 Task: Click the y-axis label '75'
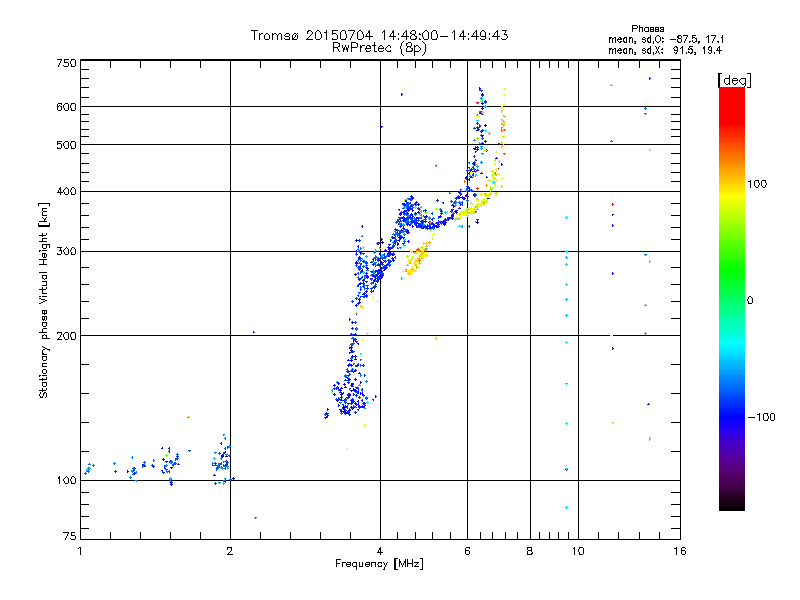(x=70, y=536)
